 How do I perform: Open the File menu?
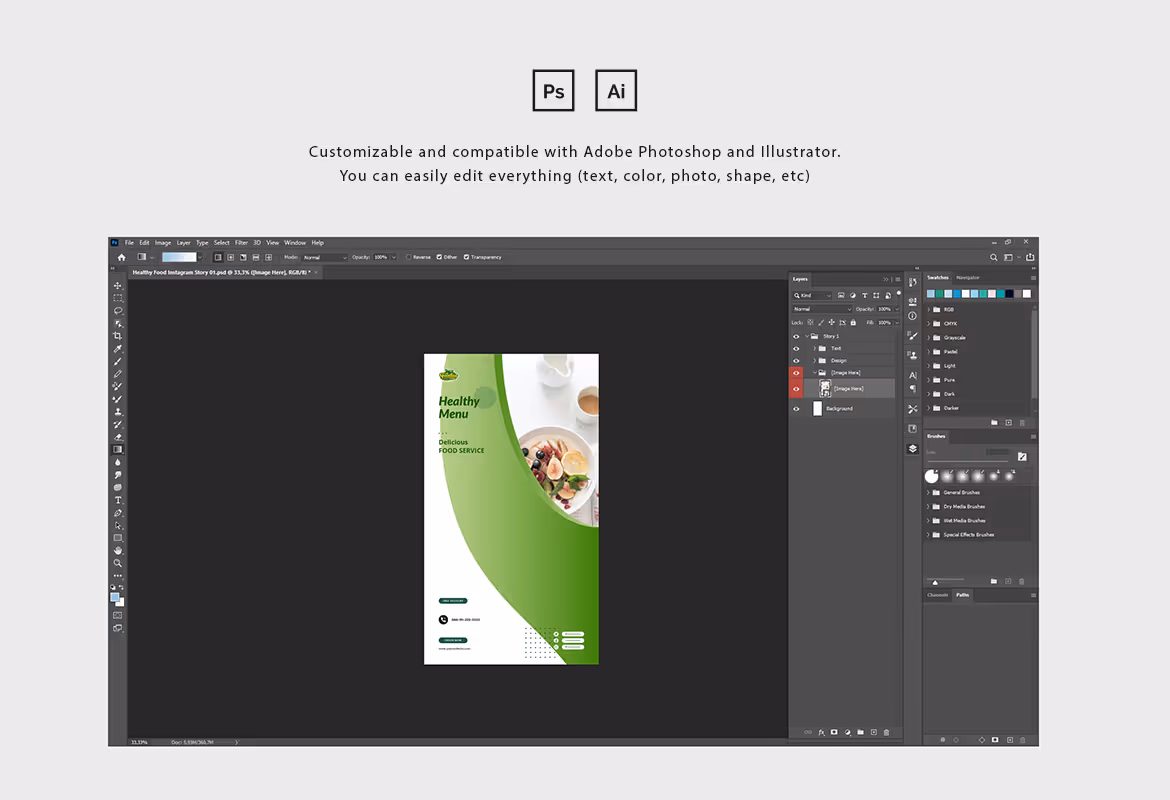coord(129,243)
